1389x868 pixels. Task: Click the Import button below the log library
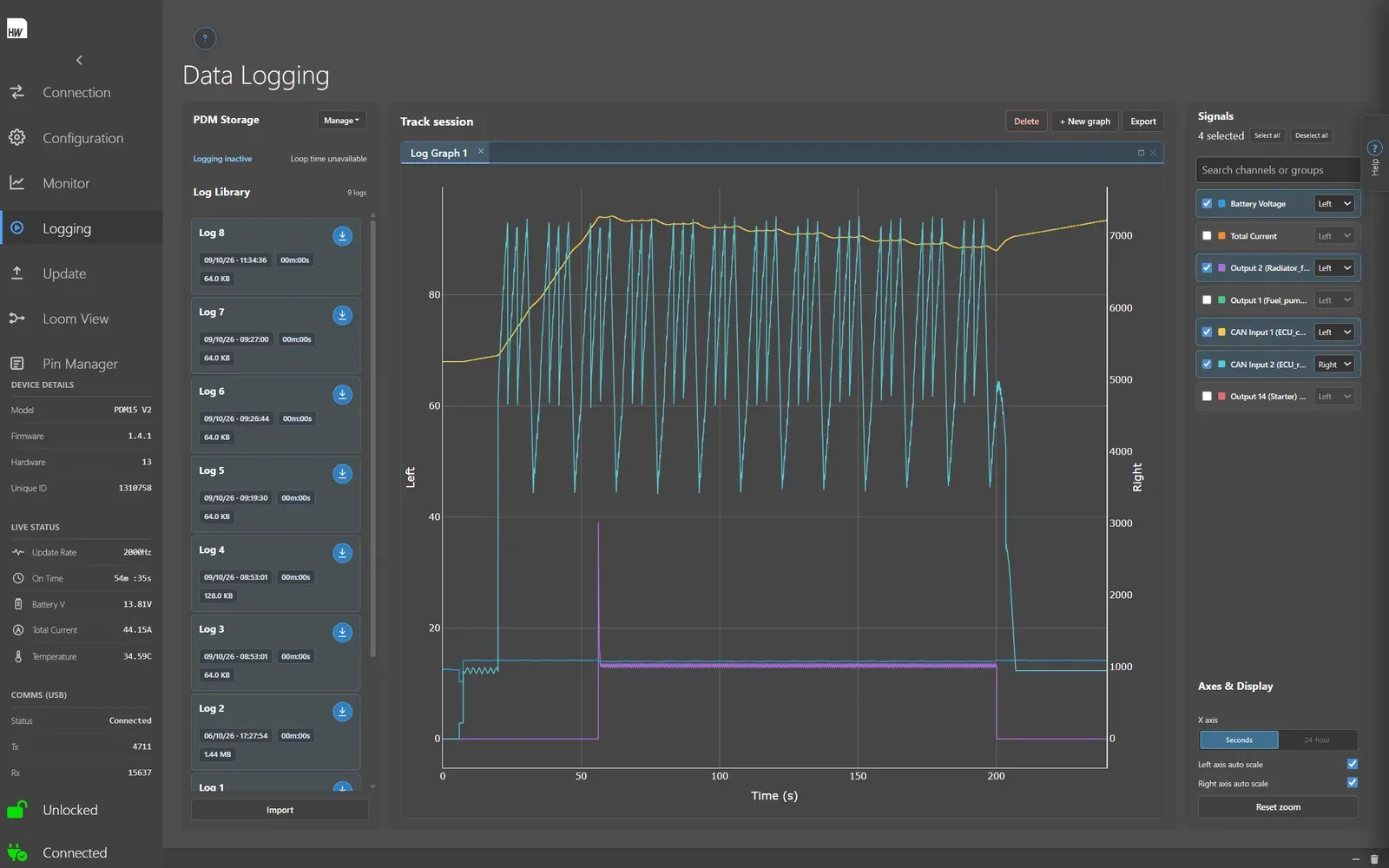(x=280, y=810)
